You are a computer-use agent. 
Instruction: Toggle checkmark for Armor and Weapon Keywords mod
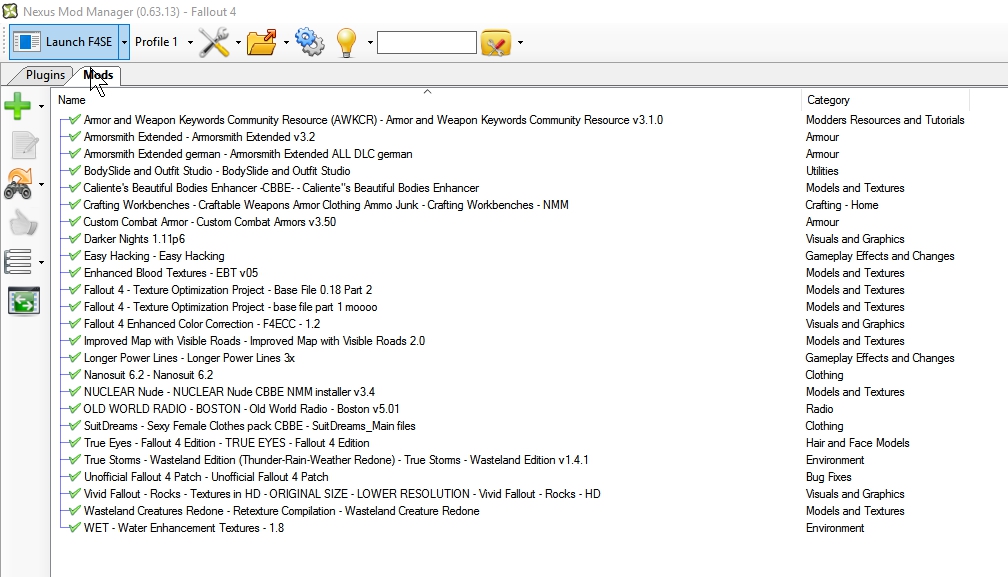pyautogui.click(x=75, y=120)
